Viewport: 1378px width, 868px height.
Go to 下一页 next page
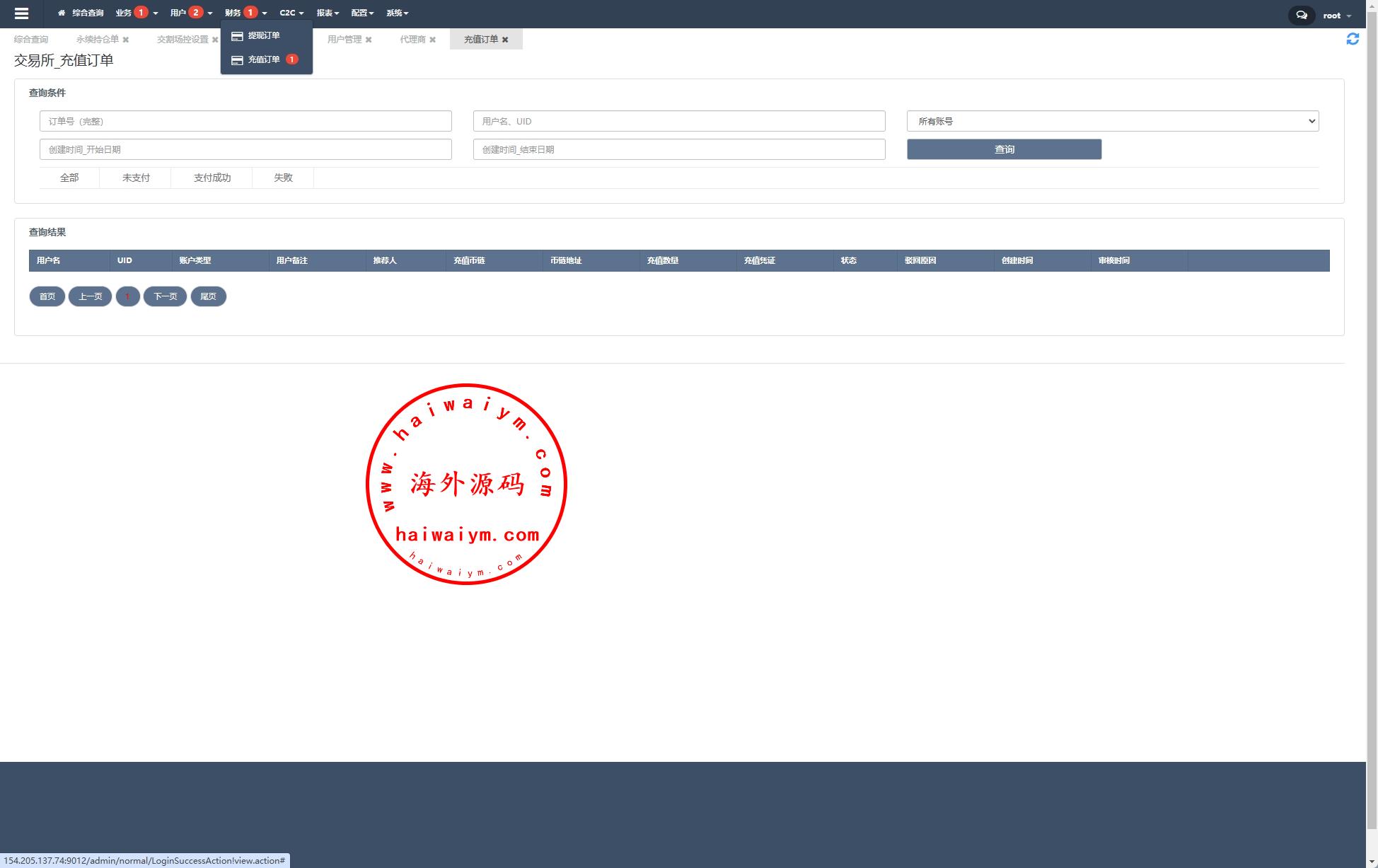pos(165,296)
